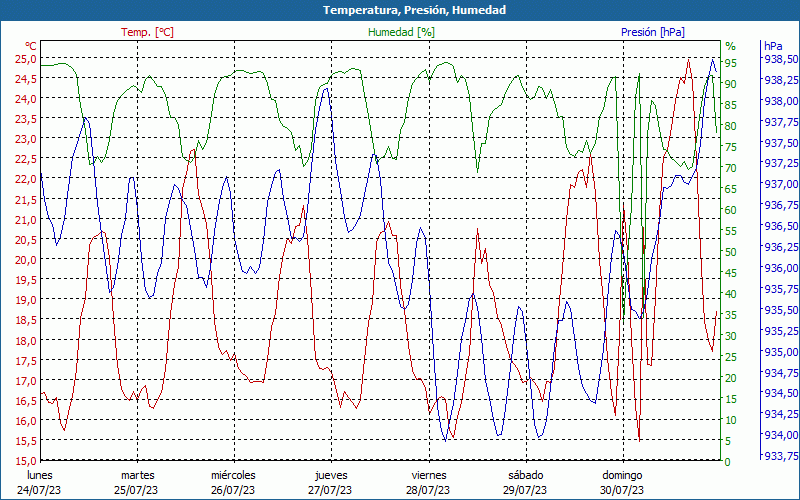The height and width of the screenshot is (500, 800).
Task: Click the temperature axis value '16,0'
Action: coord(26,421)
